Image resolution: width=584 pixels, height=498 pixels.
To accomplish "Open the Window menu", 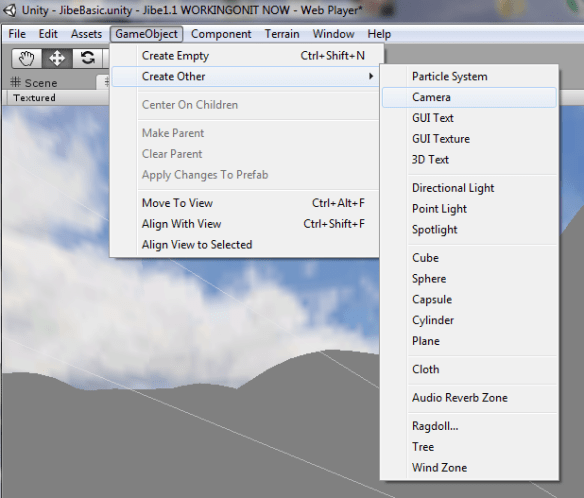I will (x=333, y=34).
